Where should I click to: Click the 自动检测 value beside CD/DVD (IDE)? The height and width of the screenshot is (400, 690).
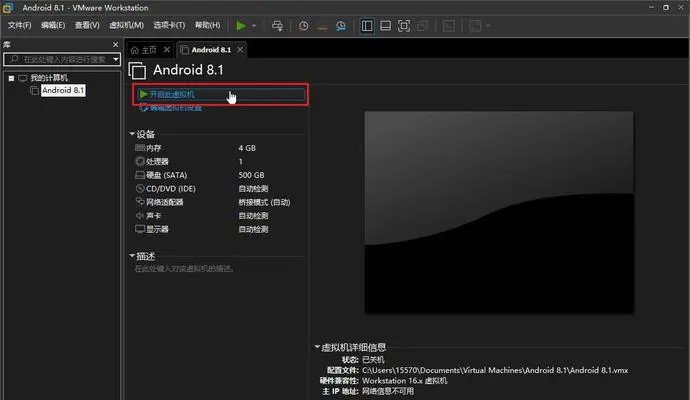click(x=253, y=188)
